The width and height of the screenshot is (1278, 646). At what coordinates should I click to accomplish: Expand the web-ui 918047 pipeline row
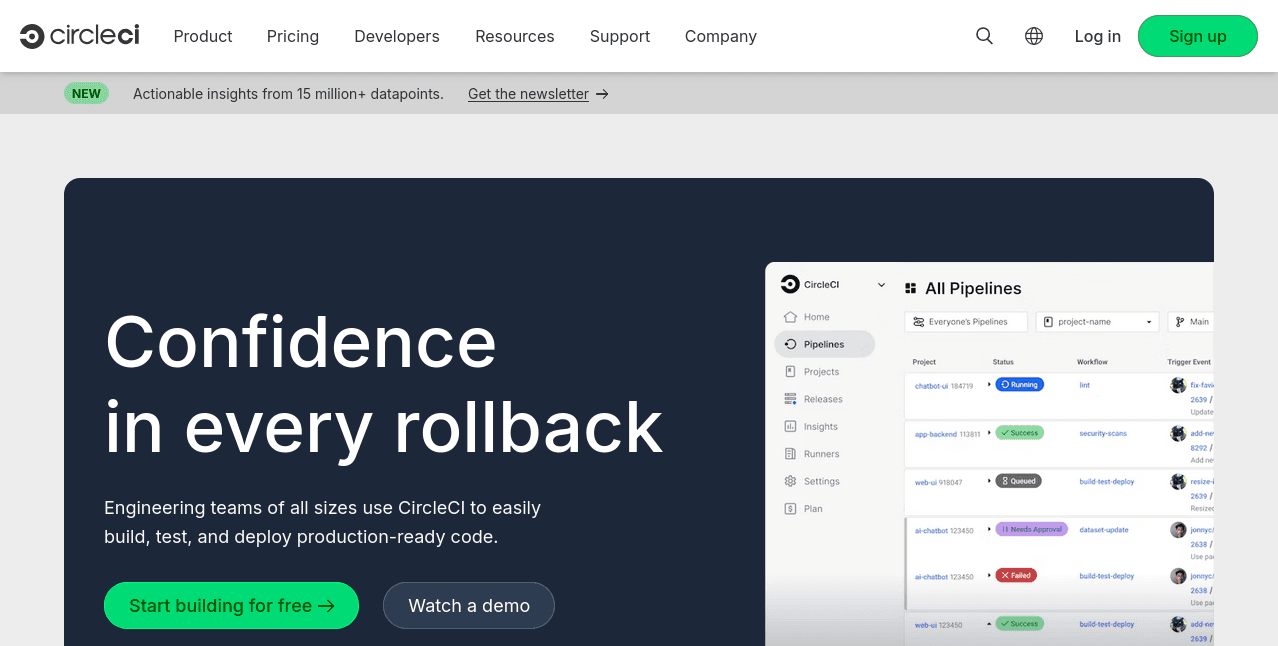(989, 480)
